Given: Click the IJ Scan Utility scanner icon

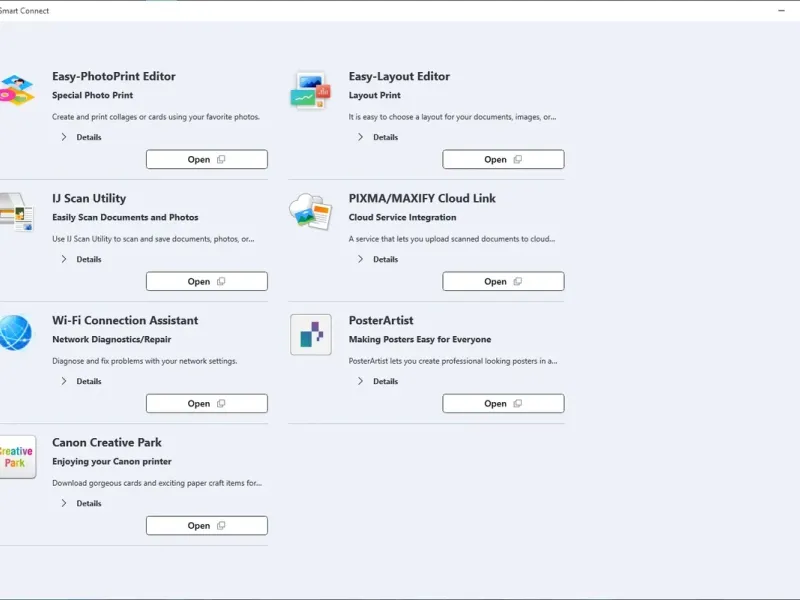Looking at the screenshot, I should [16, 212].
